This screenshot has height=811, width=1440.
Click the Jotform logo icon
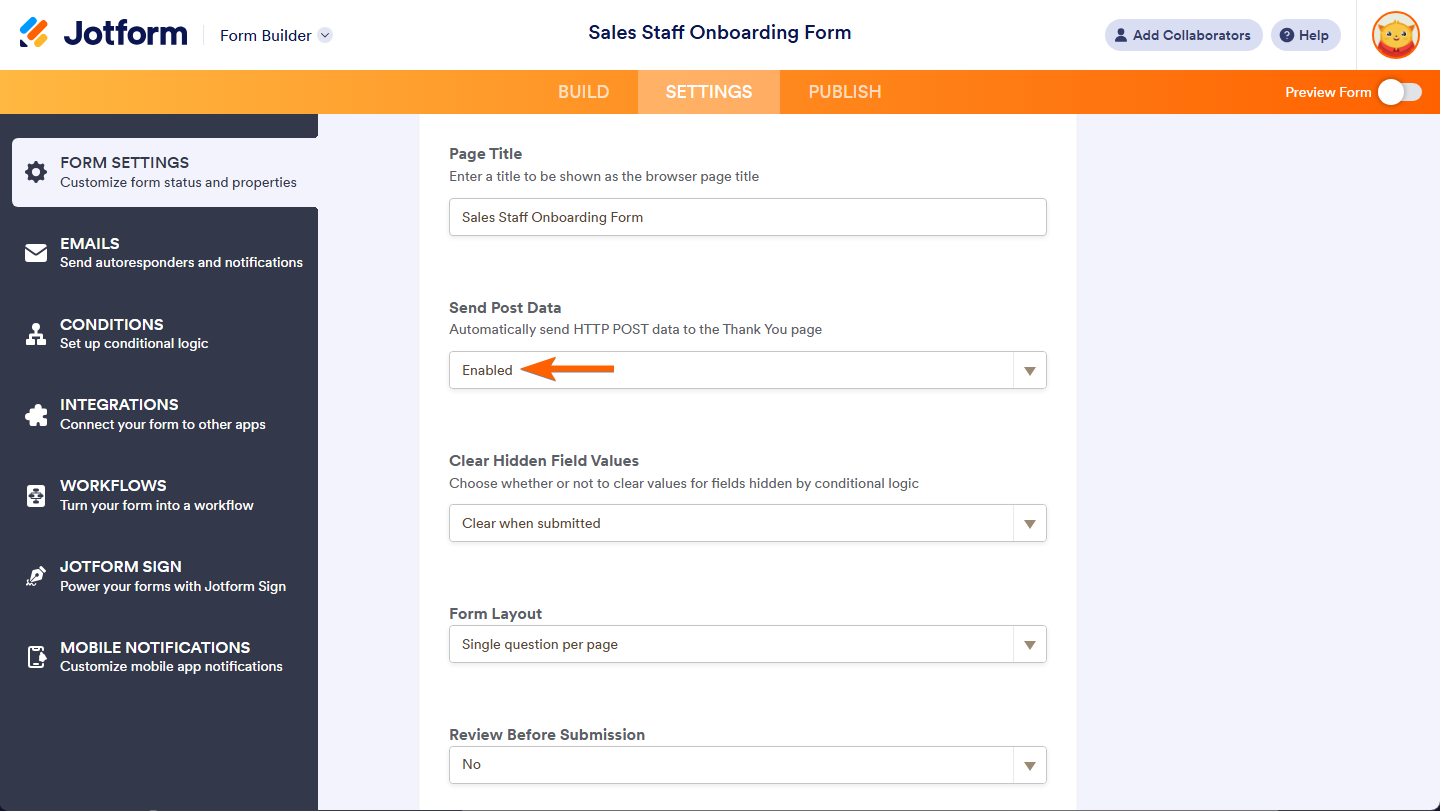pyautogui.click(x=34, y=33)
